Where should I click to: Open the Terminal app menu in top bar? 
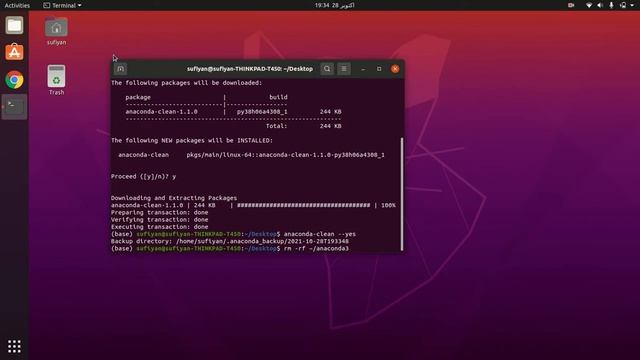(x=62, y=5)
